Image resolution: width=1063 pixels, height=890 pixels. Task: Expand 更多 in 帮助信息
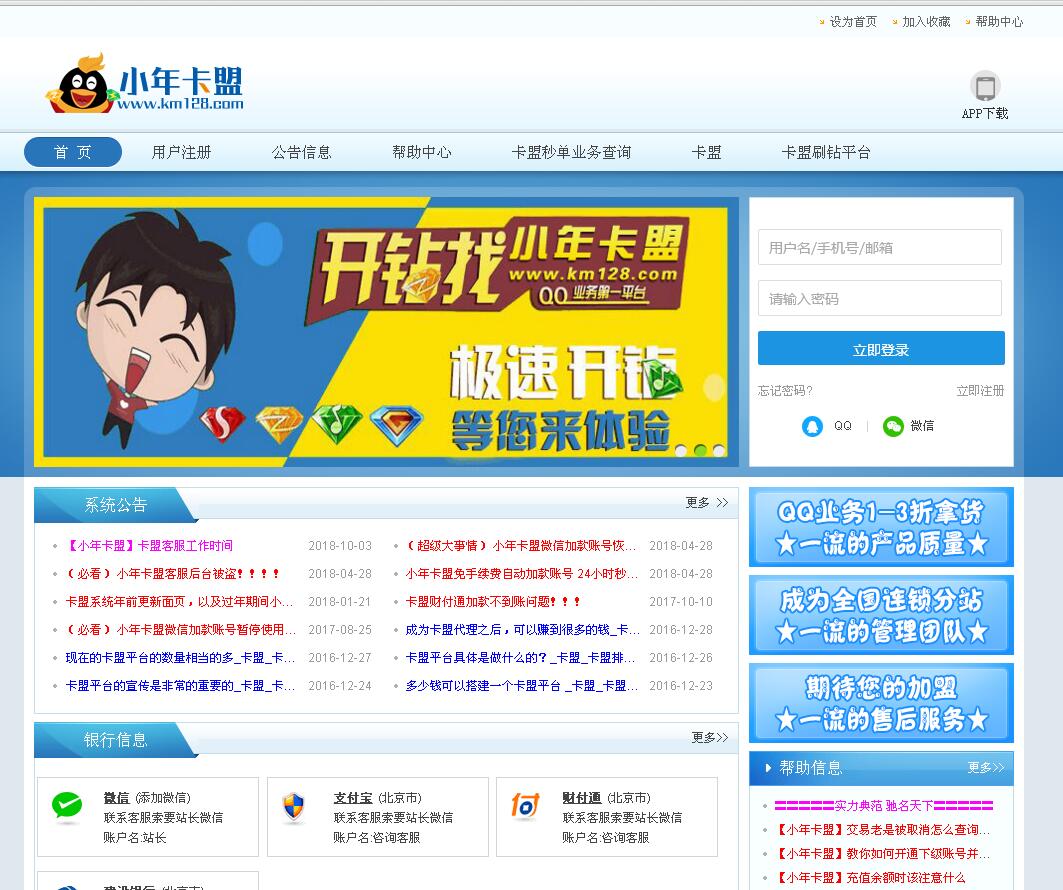985,767
